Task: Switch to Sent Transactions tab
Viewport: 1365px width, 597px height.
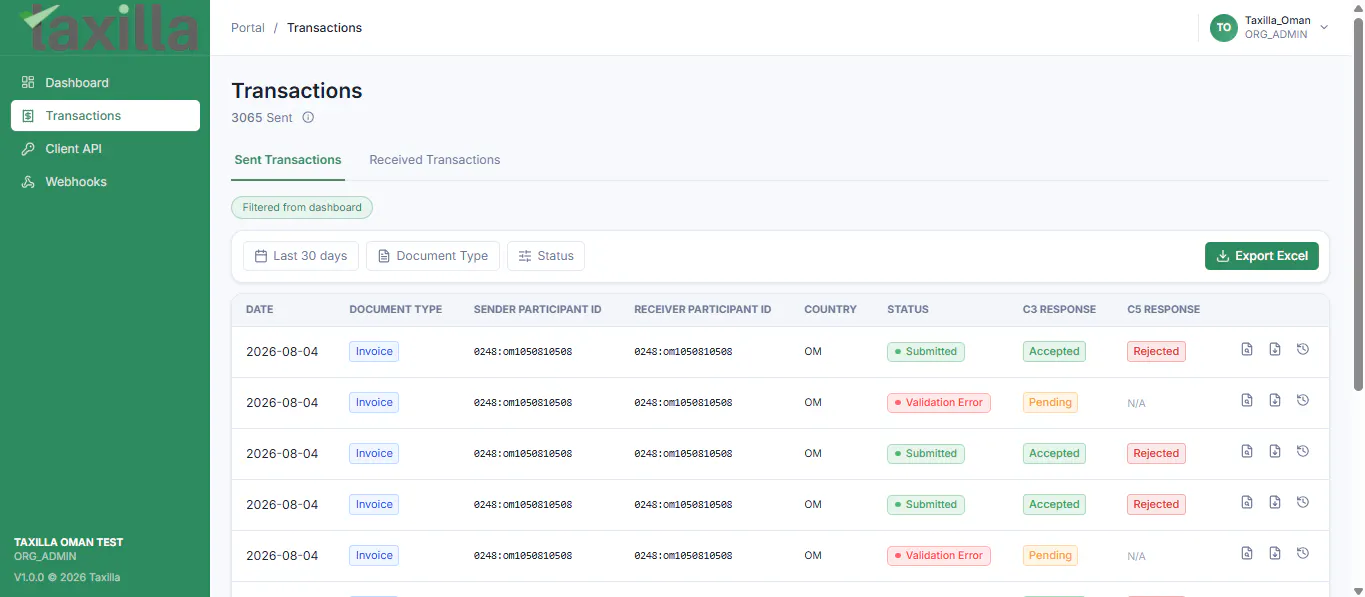Action: tap(288, 160)
